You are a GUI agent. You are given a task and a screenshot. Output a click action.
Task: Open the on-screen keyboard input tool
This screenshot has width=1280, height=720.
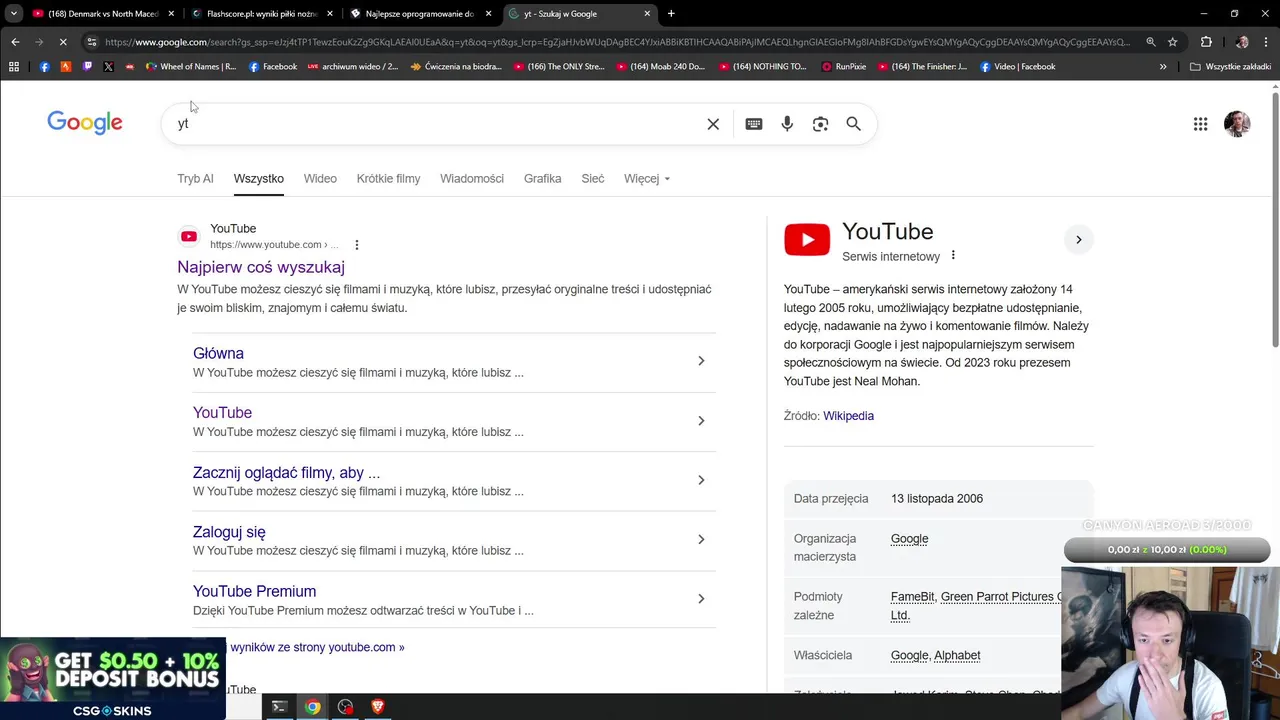click(x=754, y=124)
